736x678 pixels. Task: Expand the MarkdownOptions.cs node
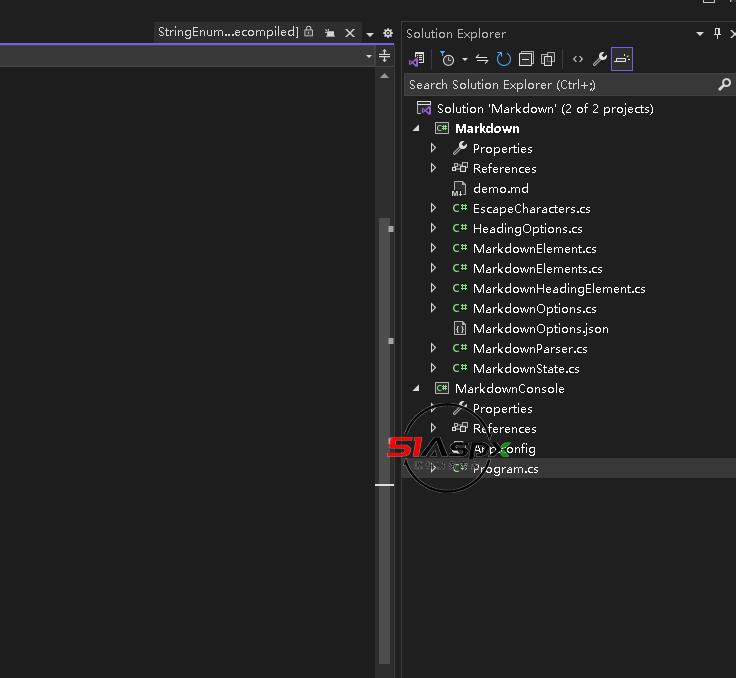click(x=433, y=308)
